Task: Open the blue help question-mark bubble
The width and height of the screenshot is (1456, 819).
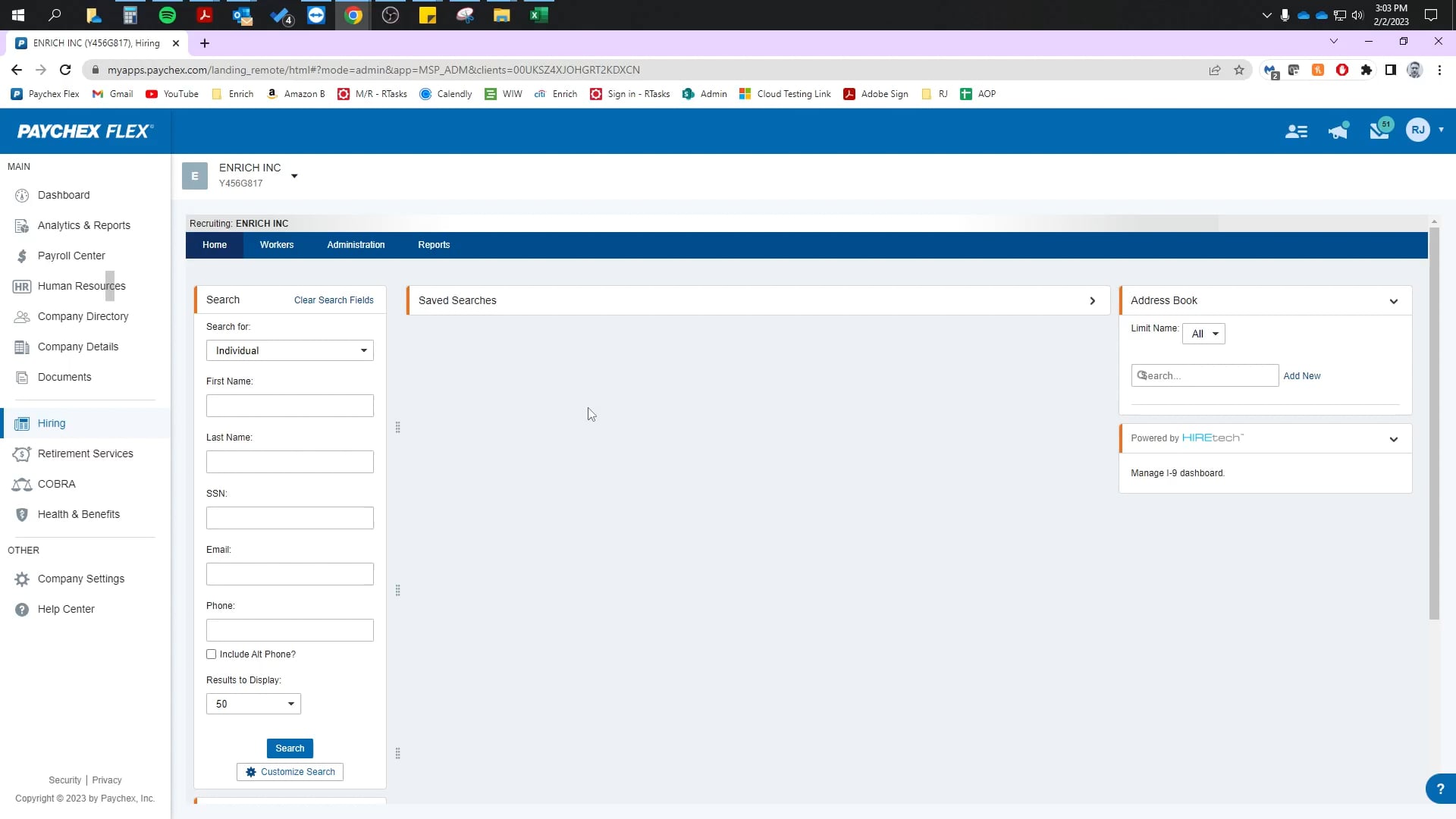Action: click(1439, 789)
